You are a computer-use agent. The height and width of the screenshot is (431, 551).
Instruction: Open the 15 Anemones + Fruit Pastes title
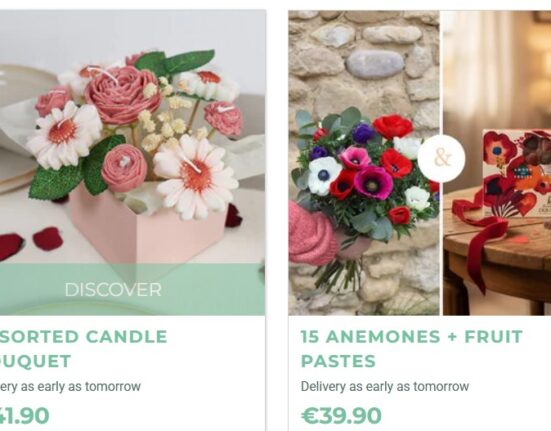pyautogui.click(x=412, y=348)
